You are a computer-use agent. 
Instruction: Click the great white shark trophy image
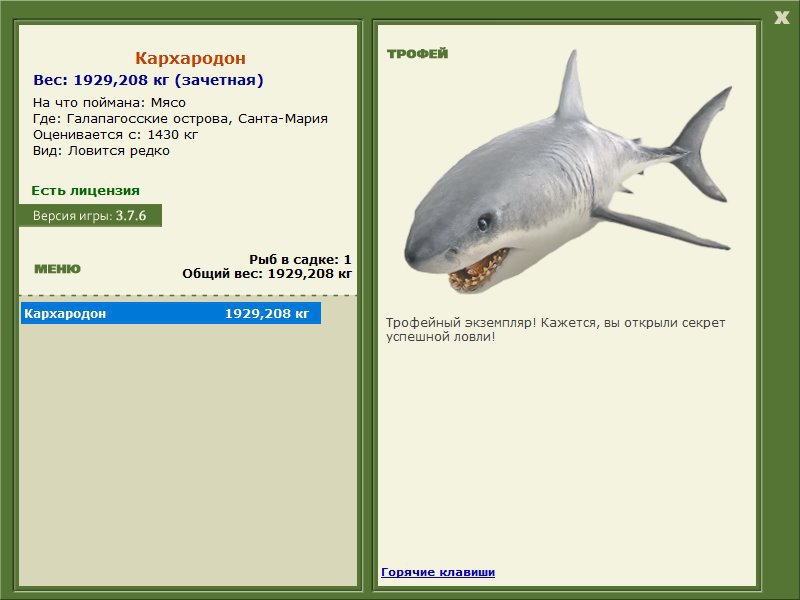568,173
